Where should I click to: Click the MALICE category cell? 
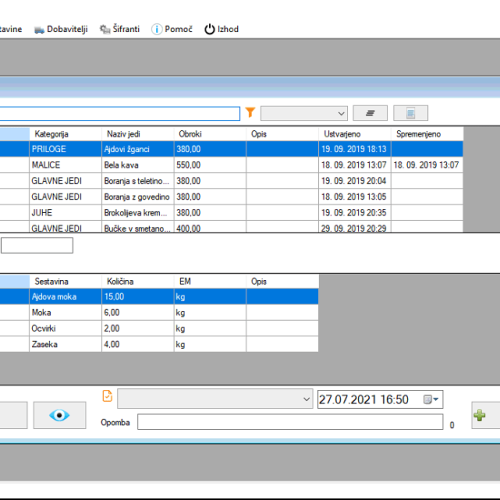pyautogui.click(x=65, y=165)
